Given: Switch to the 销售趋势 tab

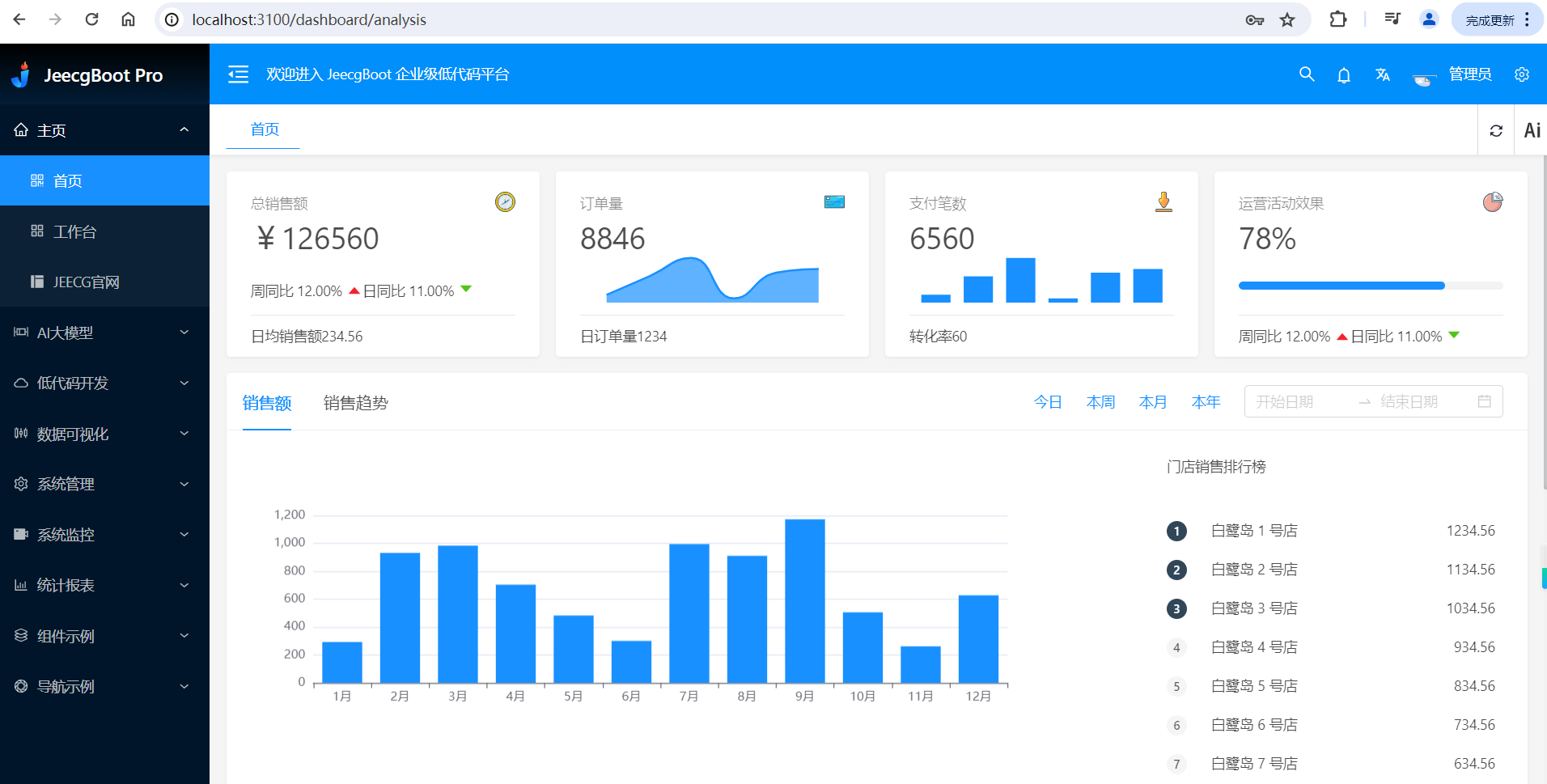Looking at the screenshot, I should [356, 403].
